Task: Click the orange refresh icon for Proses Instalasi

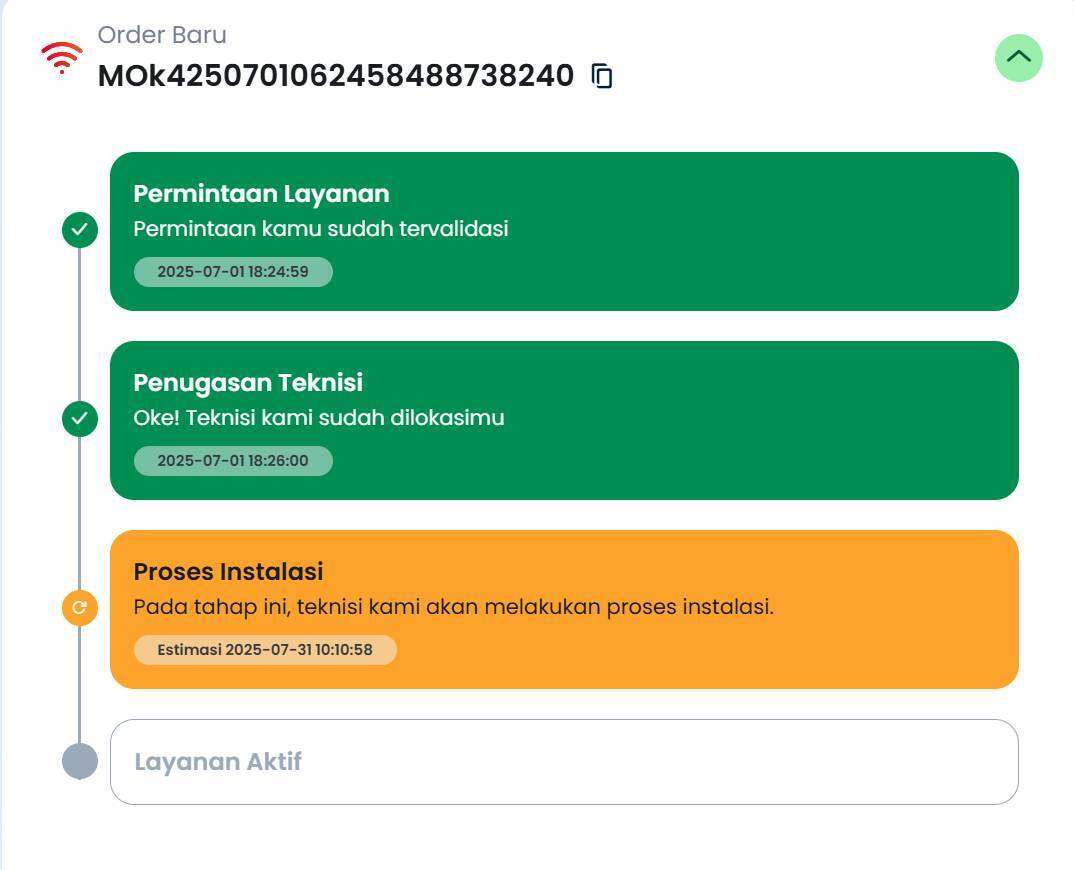Action: pos(79,608)
